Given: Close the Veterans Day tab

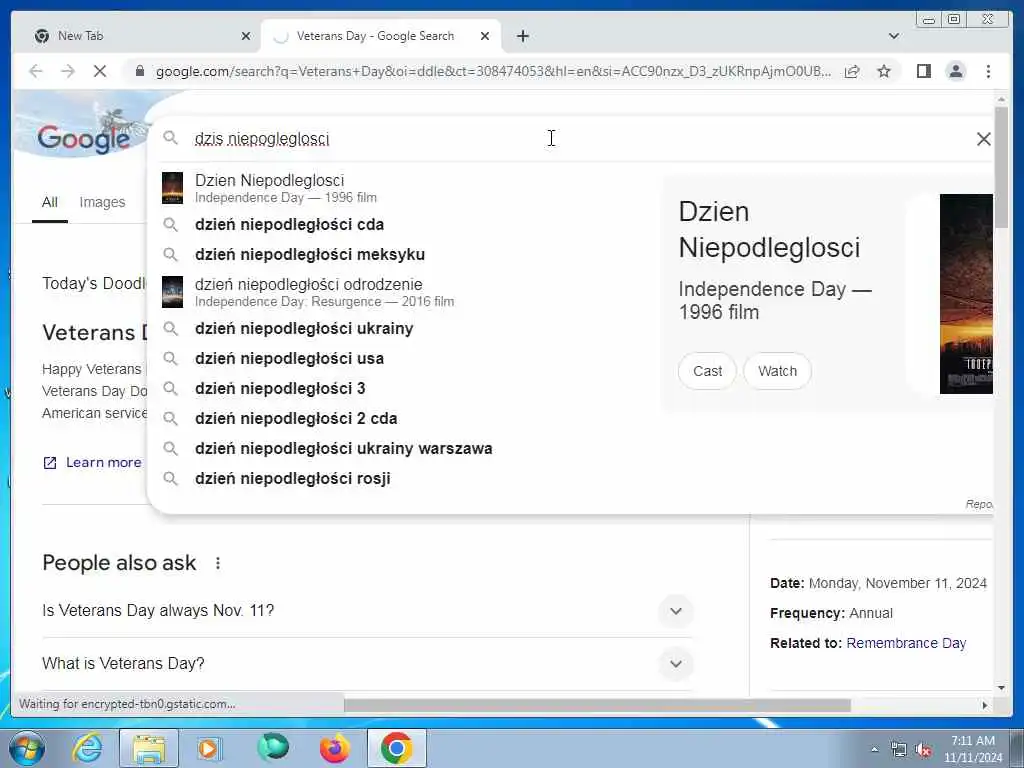Looking at the screenshot, I should point(485,36).
